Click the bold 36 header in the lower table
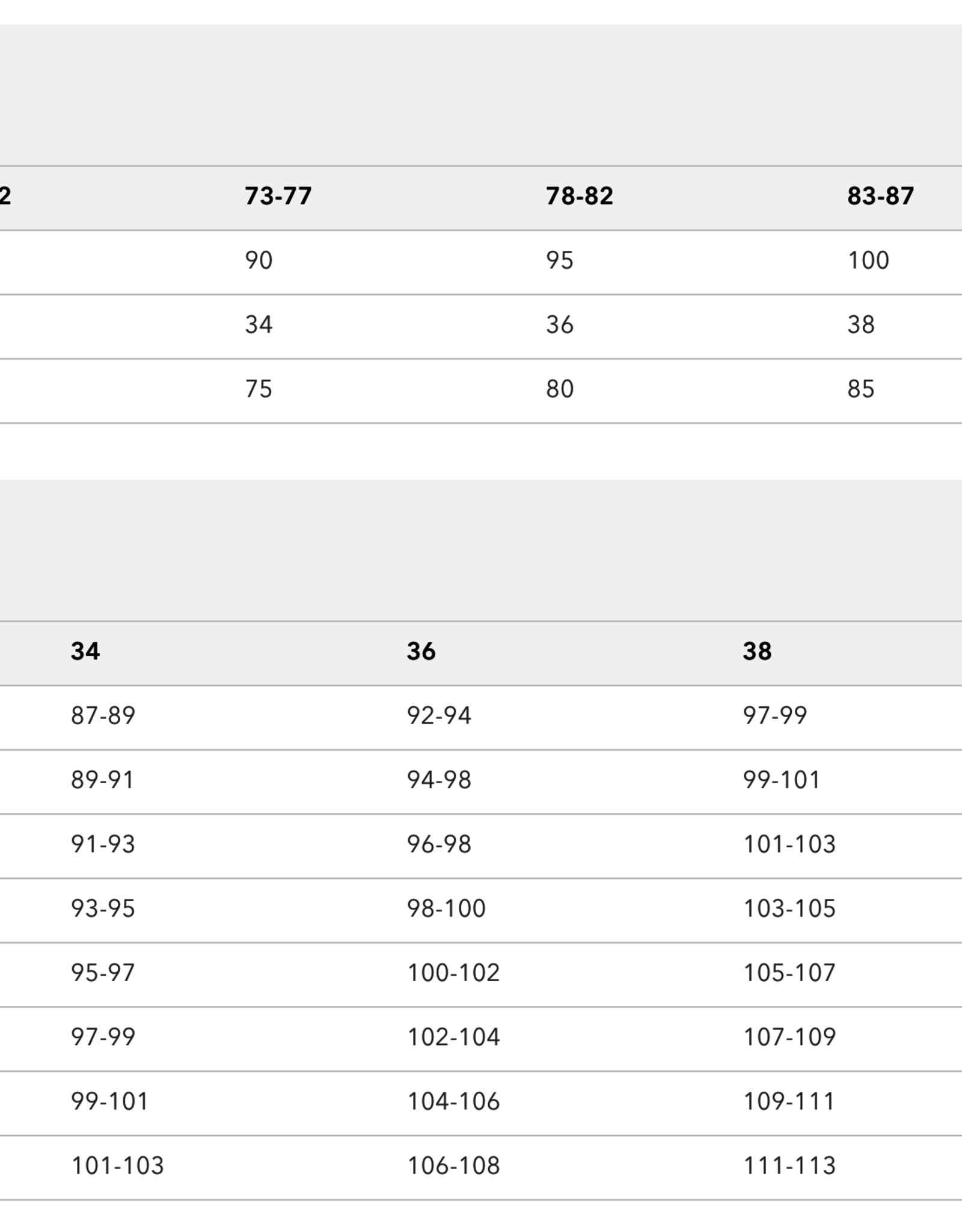 (421, 651)
